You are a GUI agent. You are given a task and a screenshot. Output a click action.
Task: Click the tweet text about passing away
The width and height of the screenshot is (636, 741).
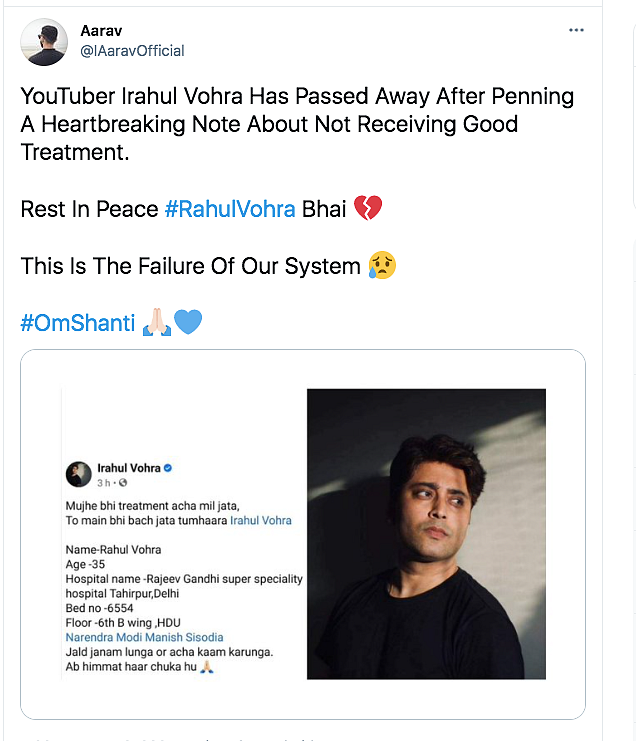tap(297, 124)
